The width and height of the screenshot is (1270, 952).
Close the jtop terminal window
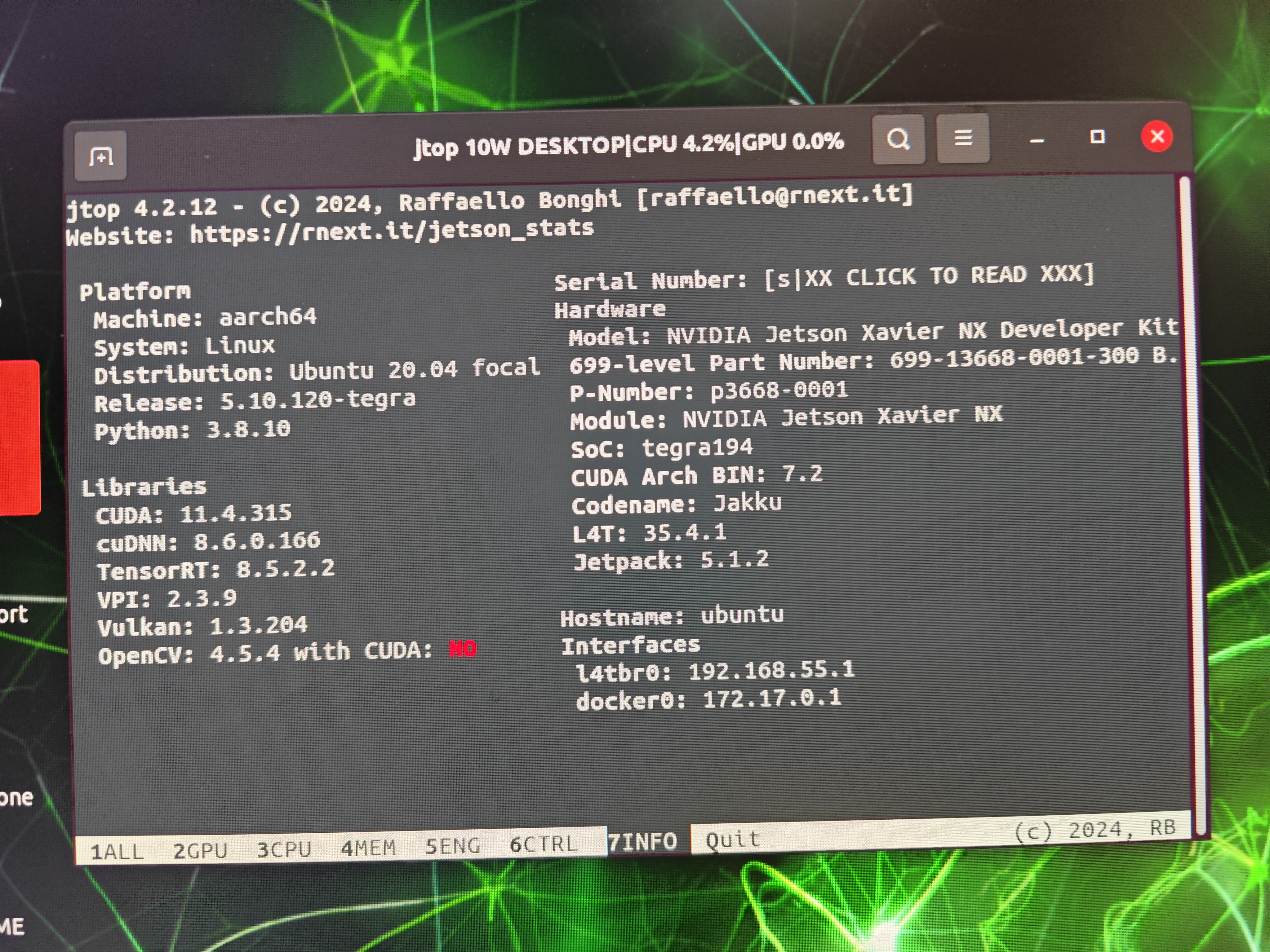(1156, 137)
